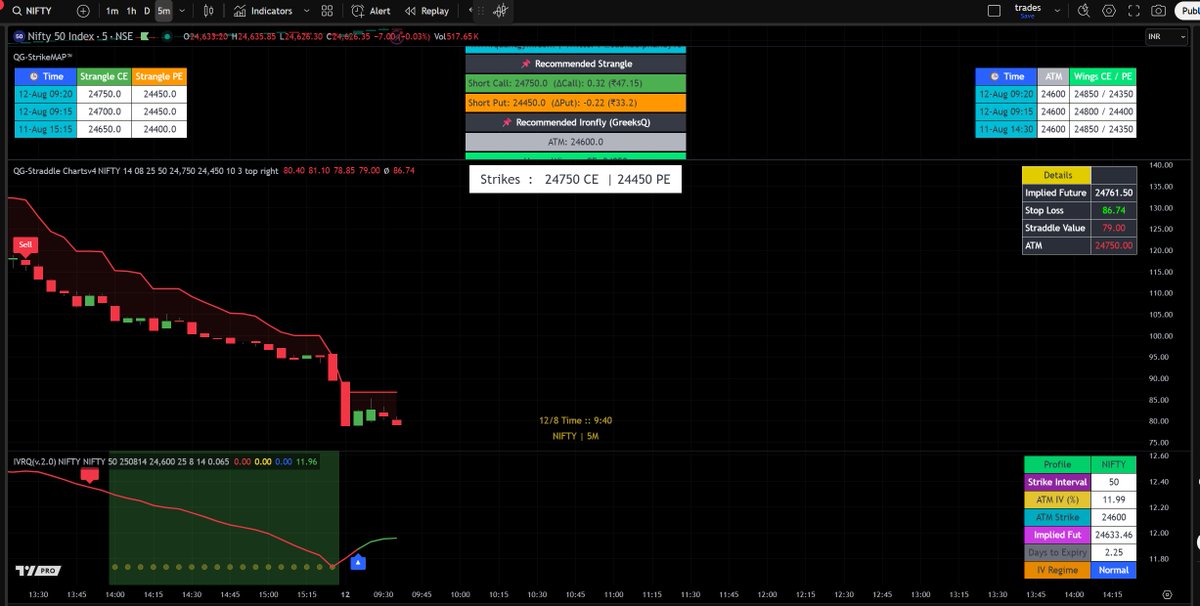The image size is (1200, 606).
Task: Switch to the D daily timeframe
Action: [x=147, y=11]
